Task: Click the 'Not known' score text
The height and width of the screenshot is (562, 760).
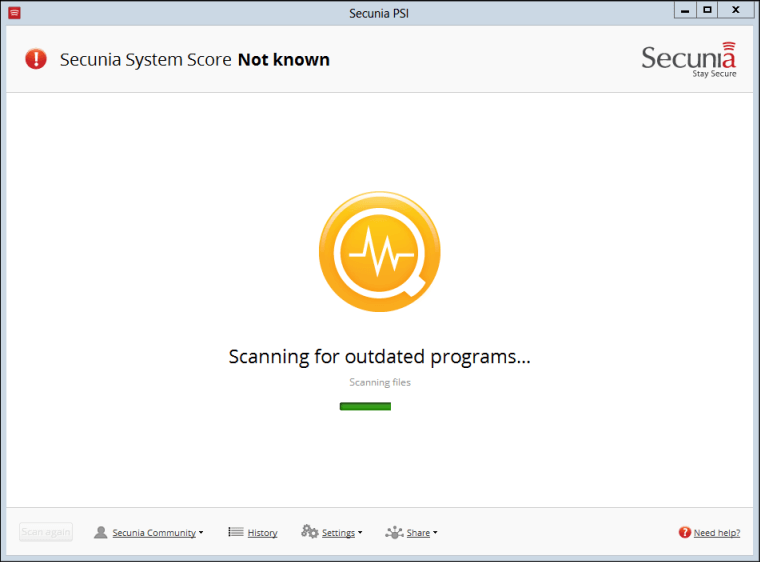Action: coord(284,60)
